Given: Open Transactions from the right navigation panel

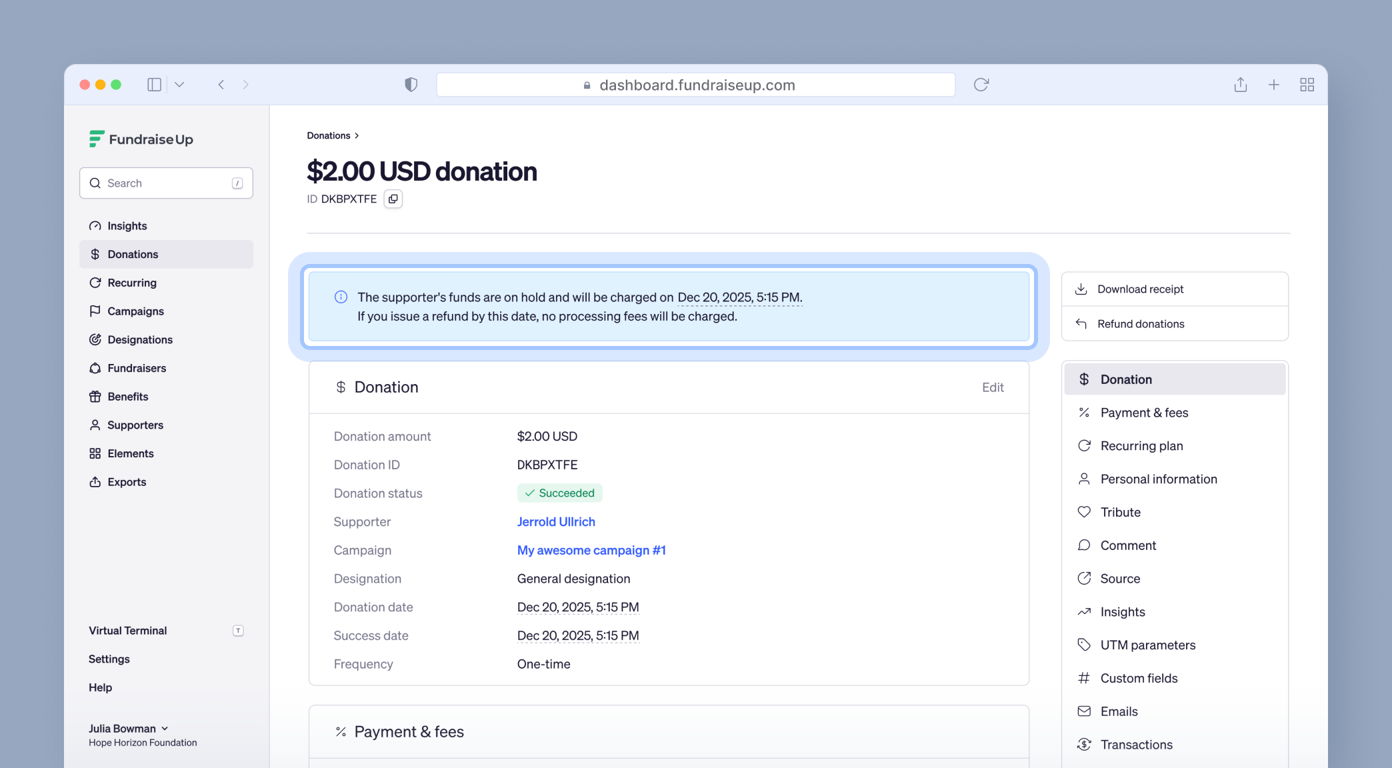Looking at the screenshot, I should tap(1136, 744).
